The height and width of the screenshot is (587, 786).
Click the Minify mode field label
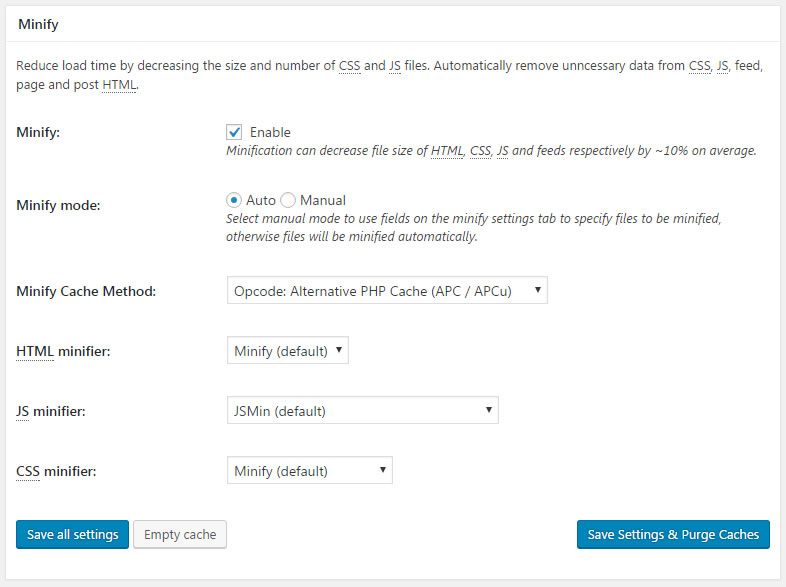(x=58, y=206)
